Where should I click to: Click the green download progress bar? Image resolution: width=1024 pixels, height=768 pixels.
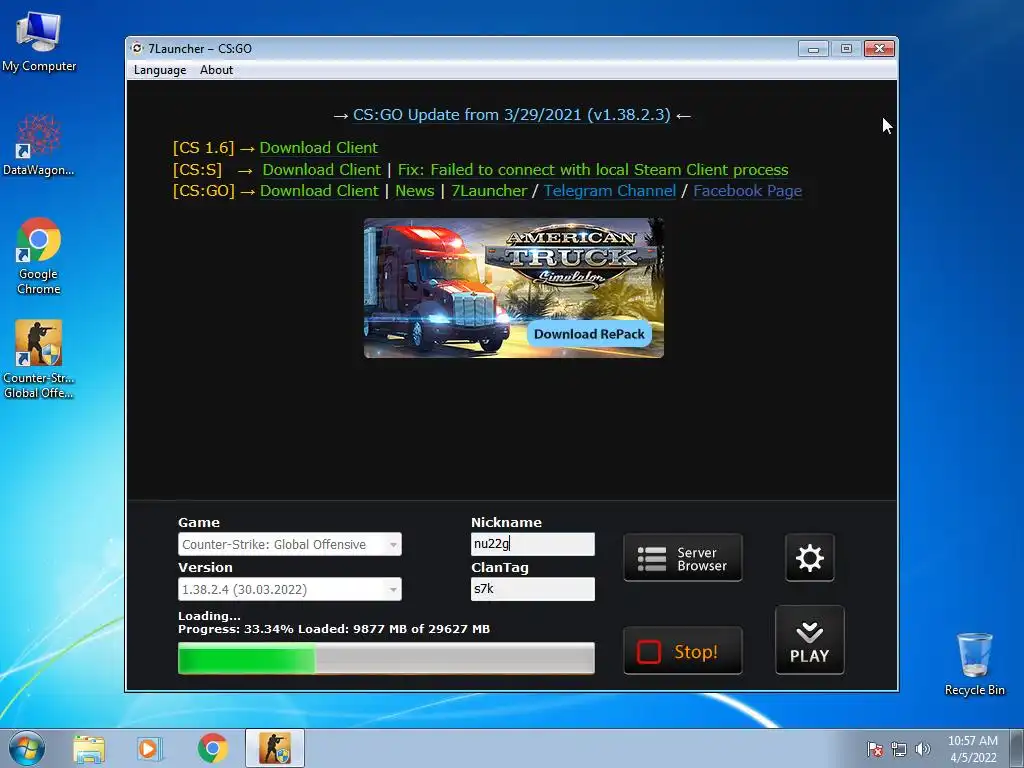[x=386, y=658]
